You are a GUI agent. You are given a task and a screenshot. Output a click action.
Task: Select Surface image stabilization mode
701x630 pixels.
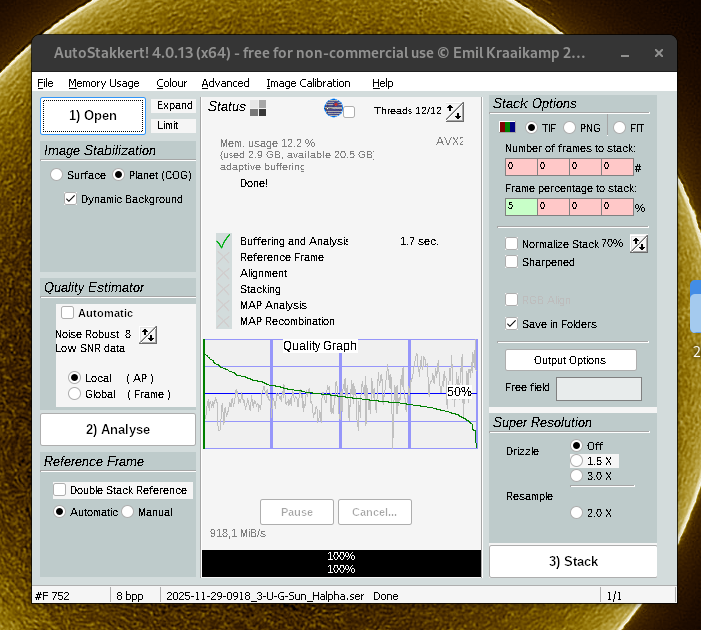[56, 175]
